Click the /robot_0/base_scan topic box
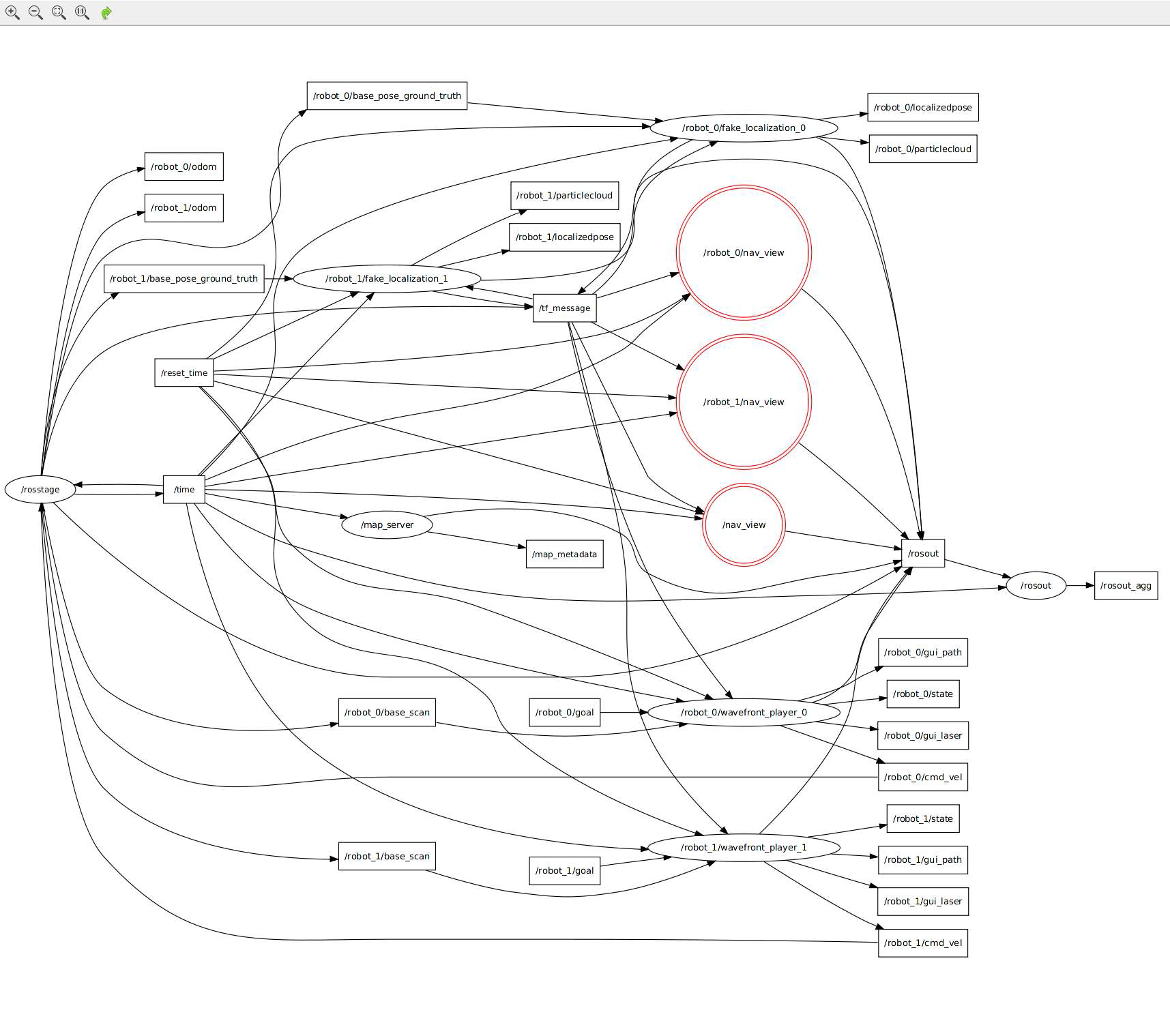 387,712
